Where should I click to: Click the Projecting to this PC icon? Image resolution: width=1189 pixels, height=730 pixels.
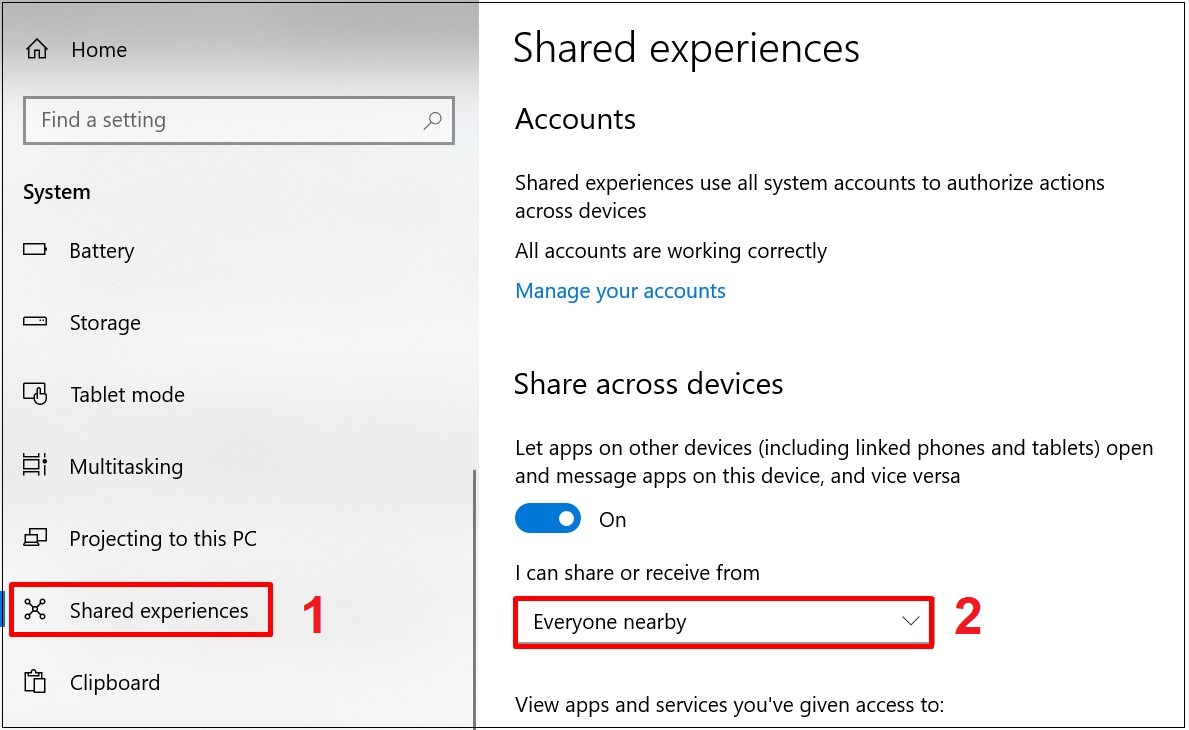point(35,538)
